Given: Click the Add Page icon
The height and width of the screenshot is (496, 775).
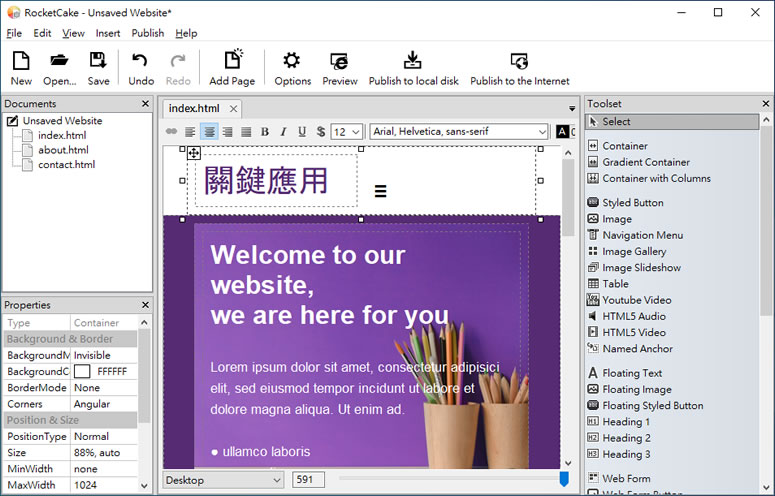Looking at the screenshot, I should (232, 62).
